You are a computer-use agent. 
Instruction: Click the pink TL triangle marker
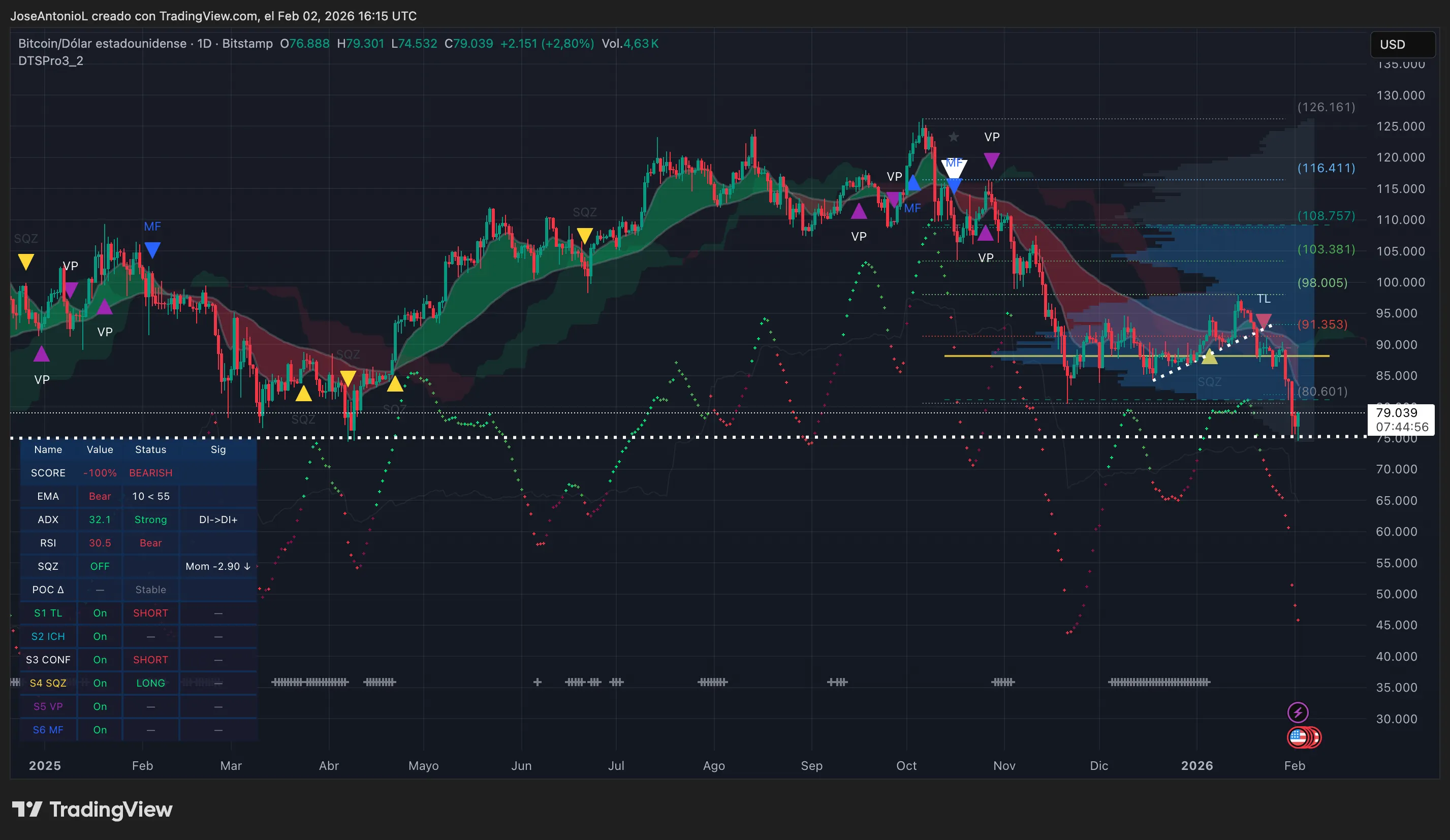[1264, 320]
